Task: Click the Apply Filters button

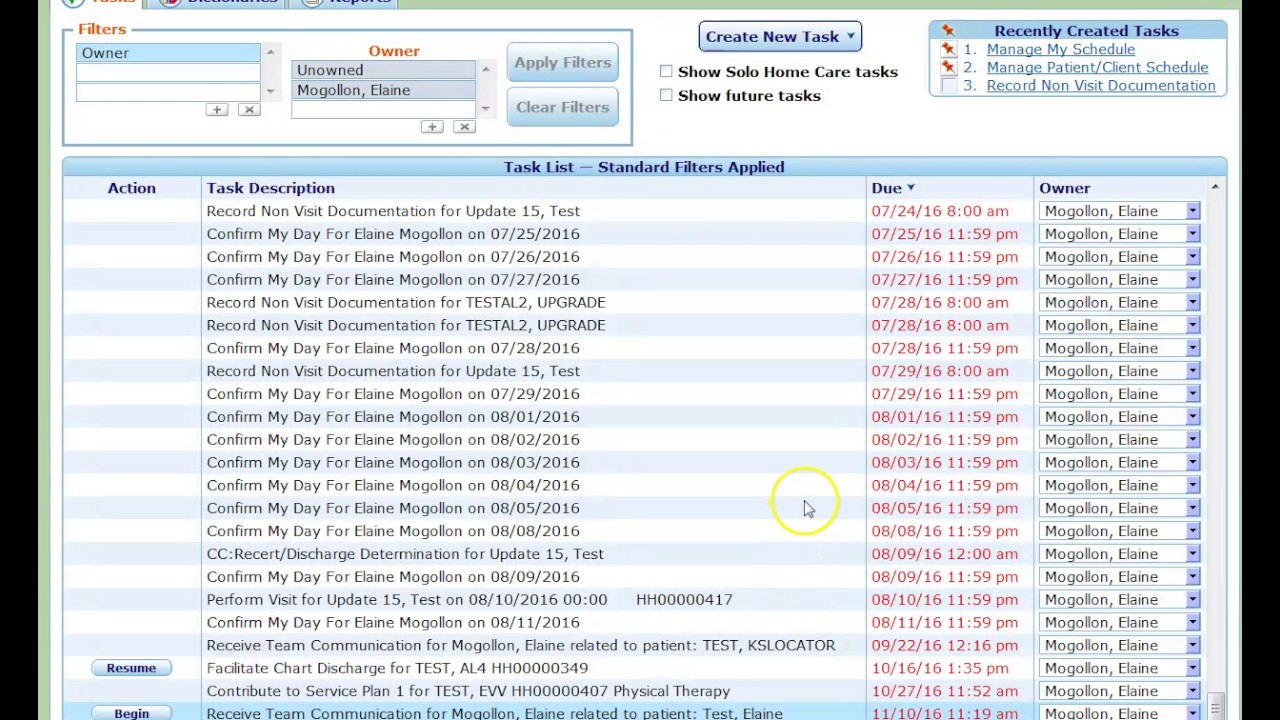Action: click(562, 62)
